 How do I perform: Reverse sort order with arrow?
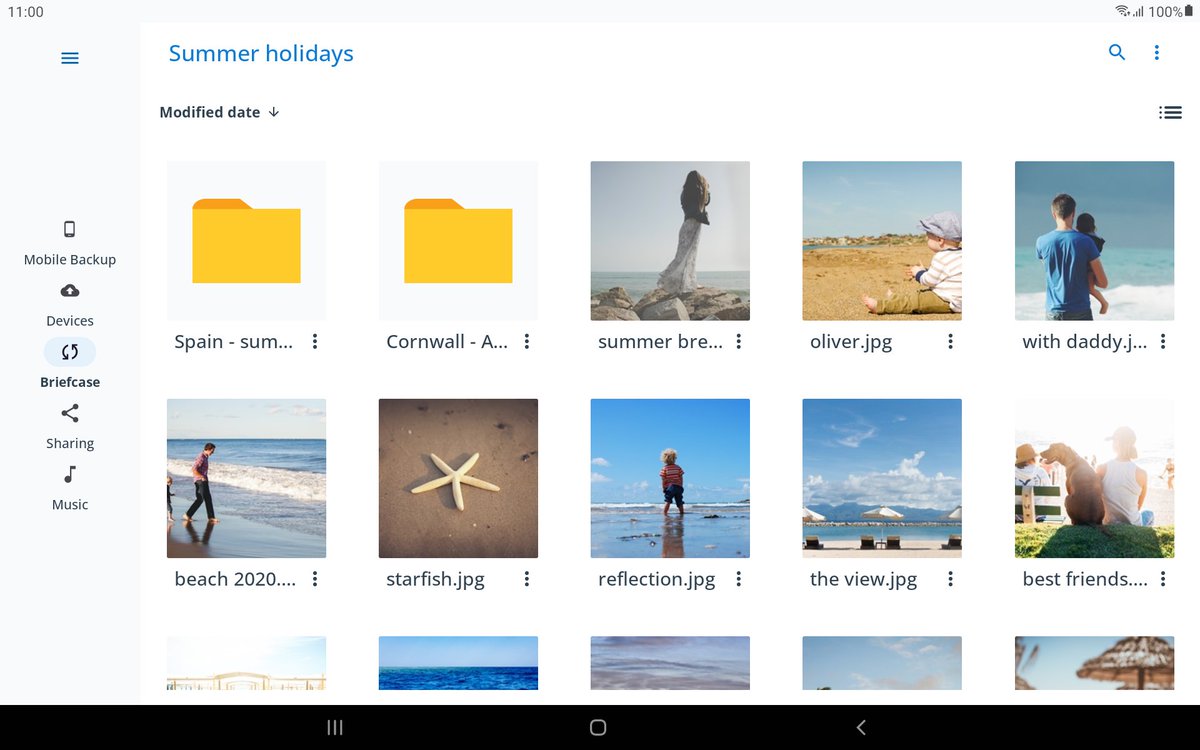coord(274,112)
